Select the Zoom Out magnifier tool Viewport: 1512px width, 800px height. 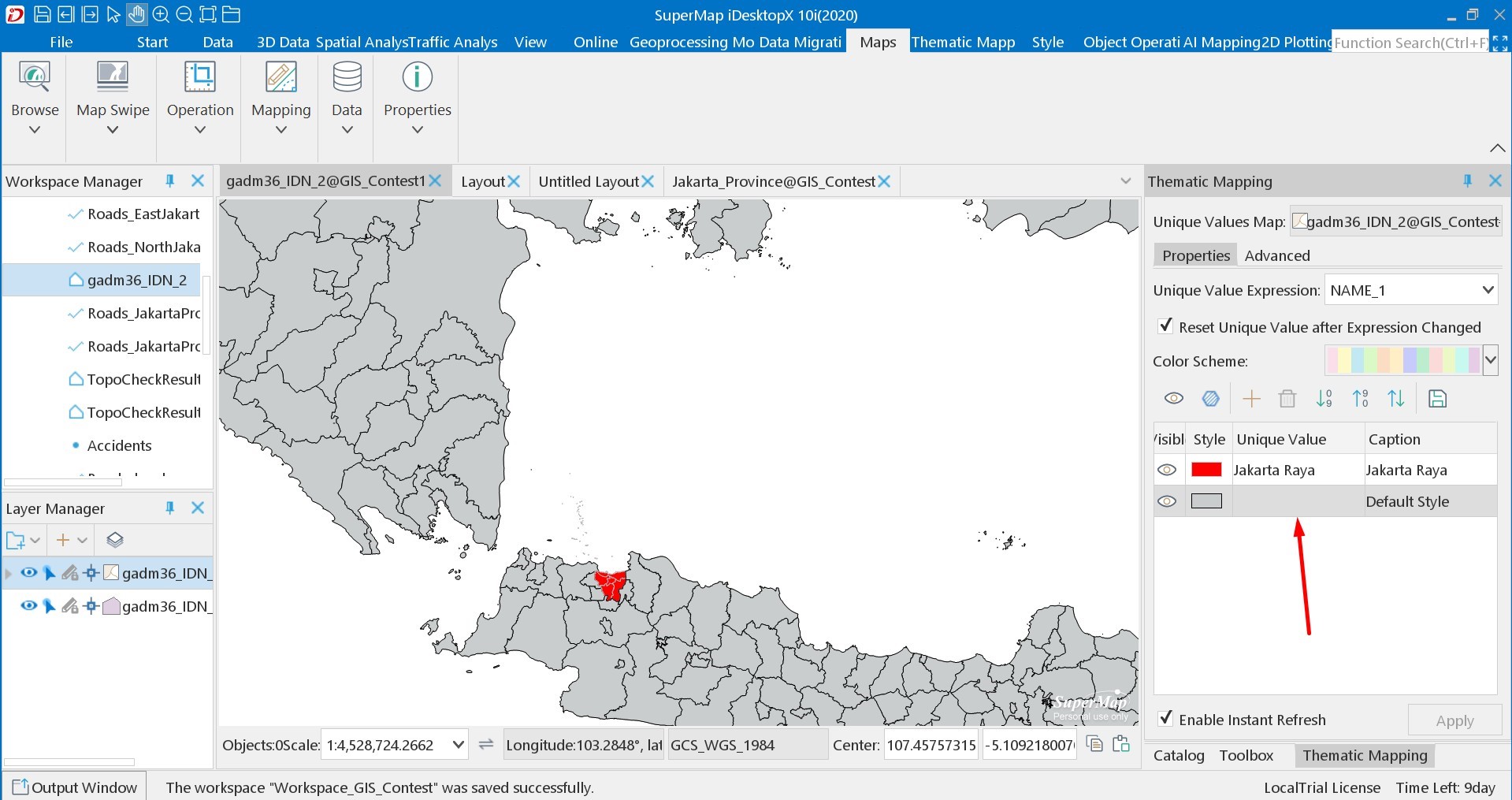click(184, 14)
